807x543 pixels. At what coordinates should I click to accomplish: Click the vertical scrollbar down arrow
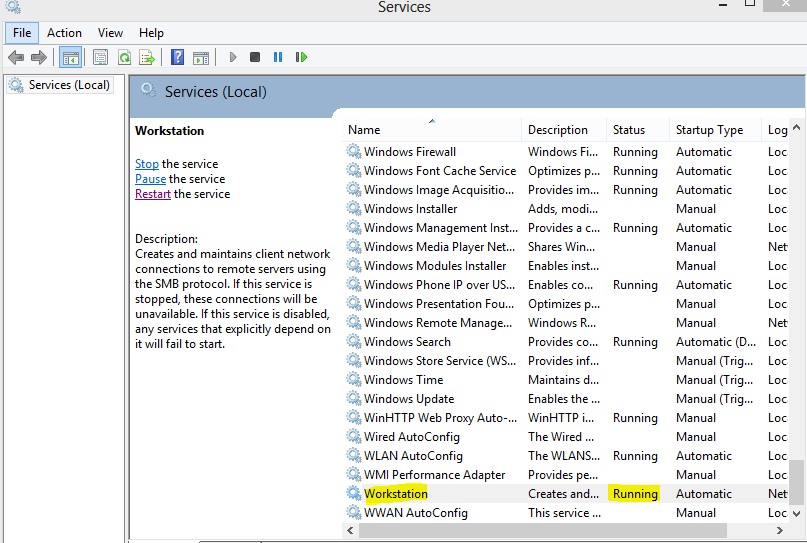796,513
